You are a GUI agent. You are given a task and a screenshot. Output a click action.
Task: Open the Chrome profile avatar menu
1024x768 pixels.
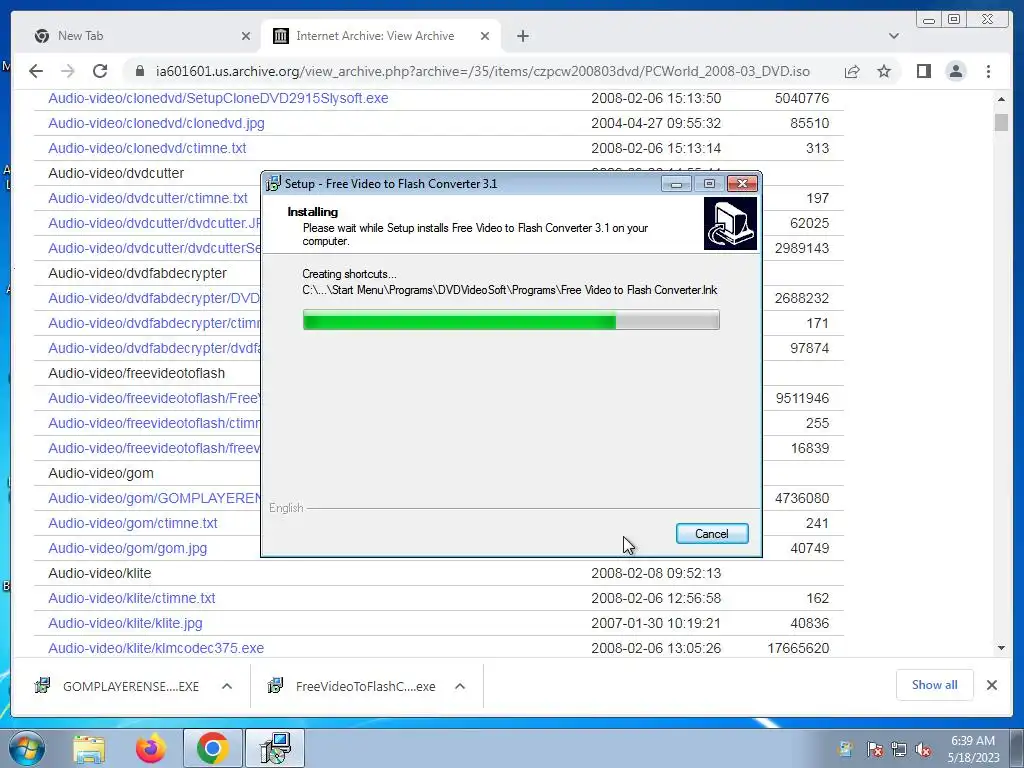pyautogui.click(x=955, y=71)
